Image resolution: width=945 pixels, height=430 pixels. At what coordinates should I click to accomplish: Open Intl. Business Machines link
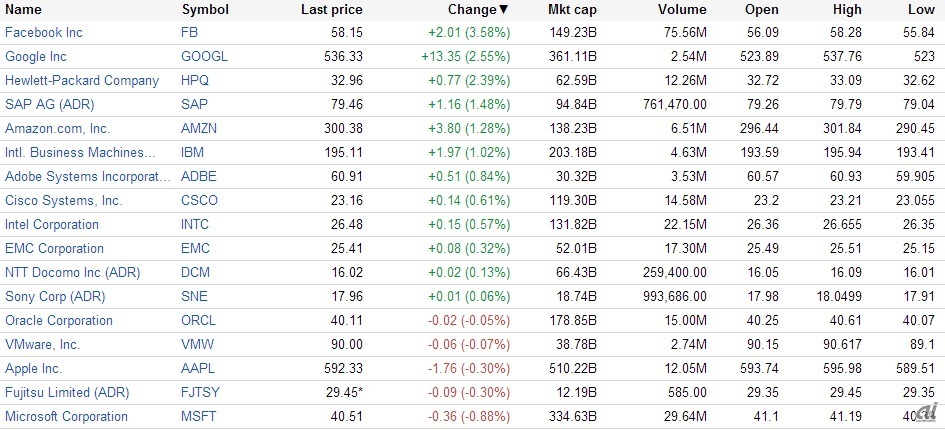click(x=81, y=153)
